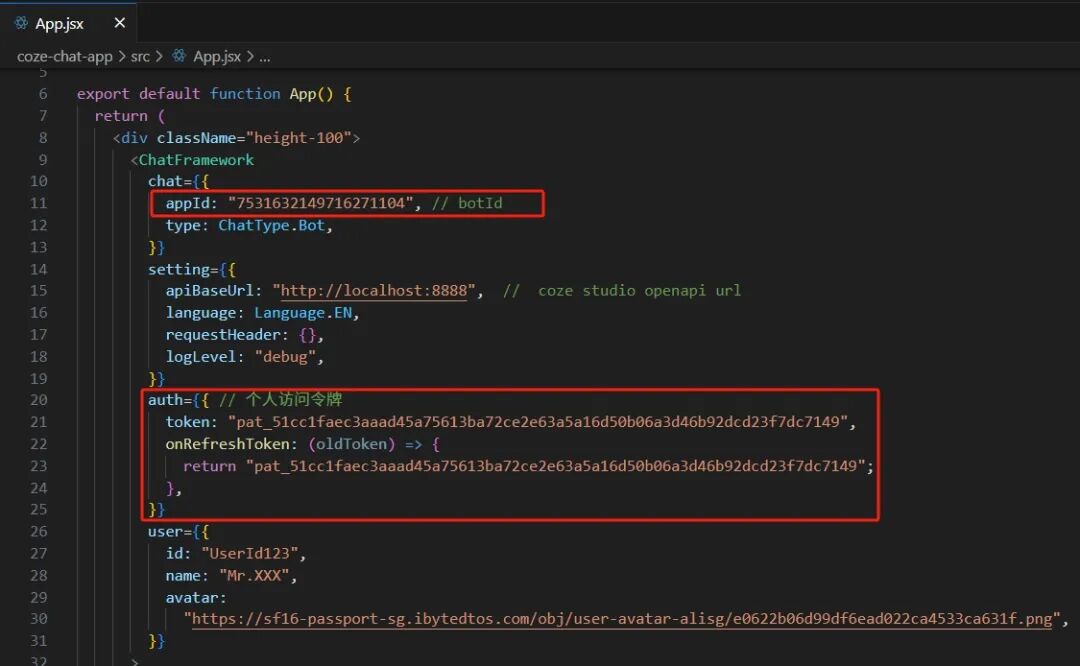
Task: Select the App.jsx editor tab
Action: click(x=60, y=23)
